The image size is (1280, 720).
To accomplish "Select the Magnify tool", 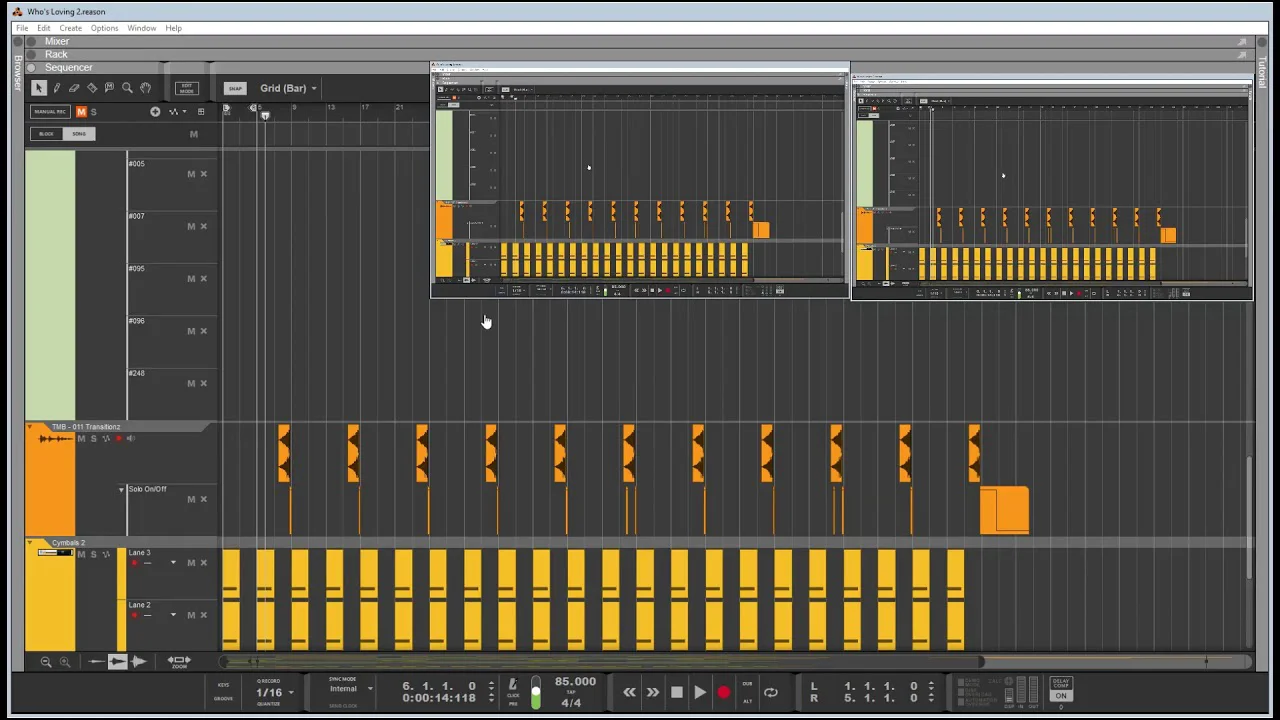I will tap(127, 88).
